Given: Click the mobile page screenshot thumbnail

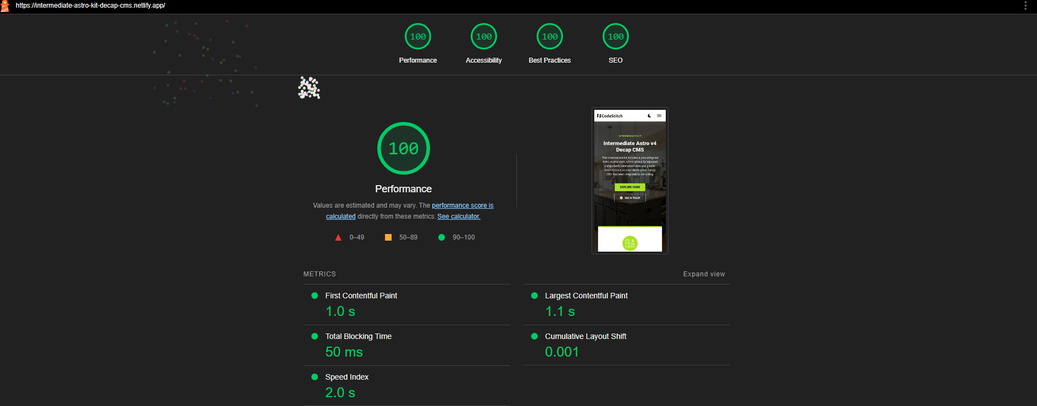Looking at the screenshot, I should [x=629, y=181].
